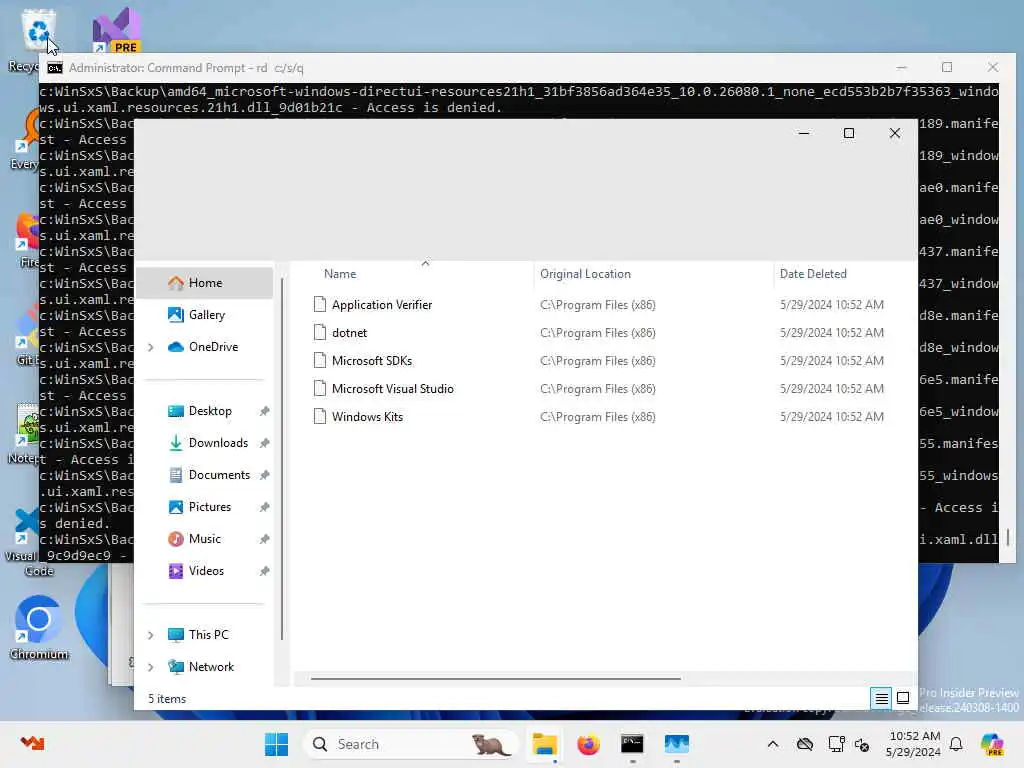Viewport: 1024px width, 768px height.
Task: Switch to the details view layout
Action: tap(881, 699)
